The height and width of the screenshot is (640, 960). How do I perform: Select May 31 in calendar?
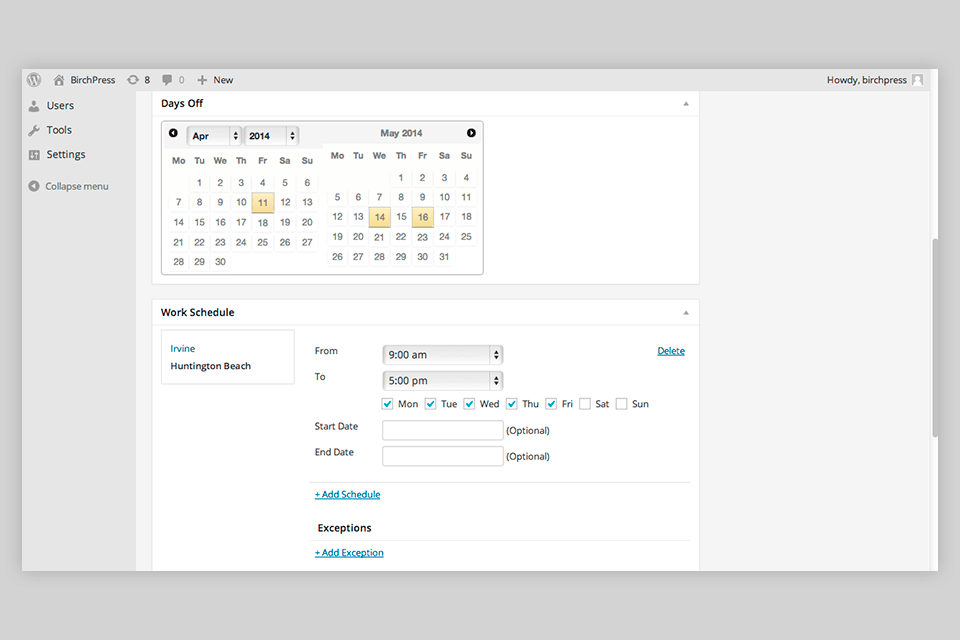tap(444, 257)
